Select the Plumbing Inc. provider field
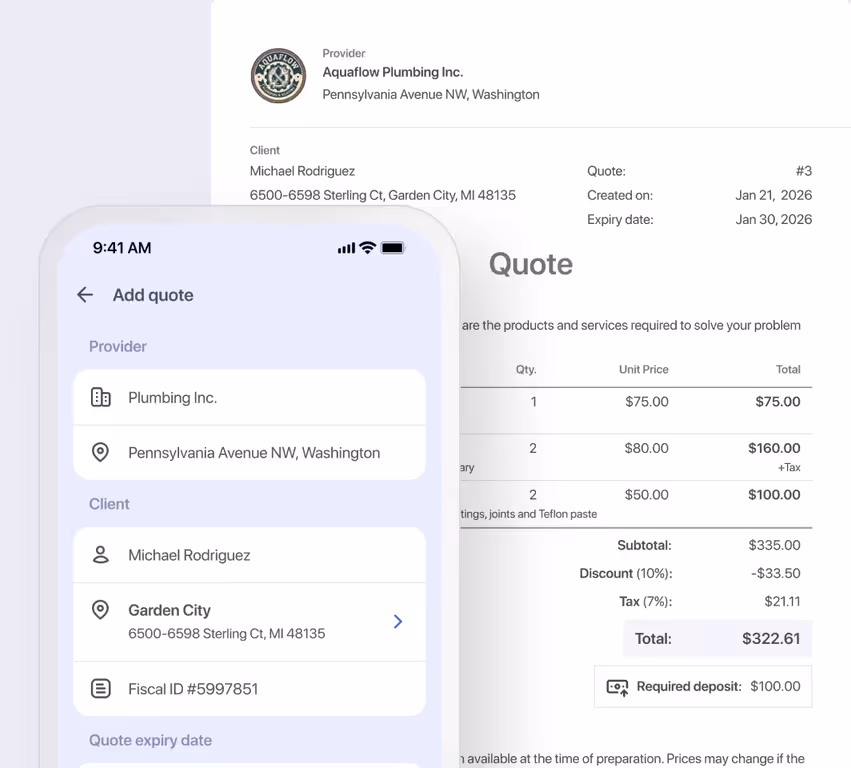 pyautogui.click(x=249, y=397)
